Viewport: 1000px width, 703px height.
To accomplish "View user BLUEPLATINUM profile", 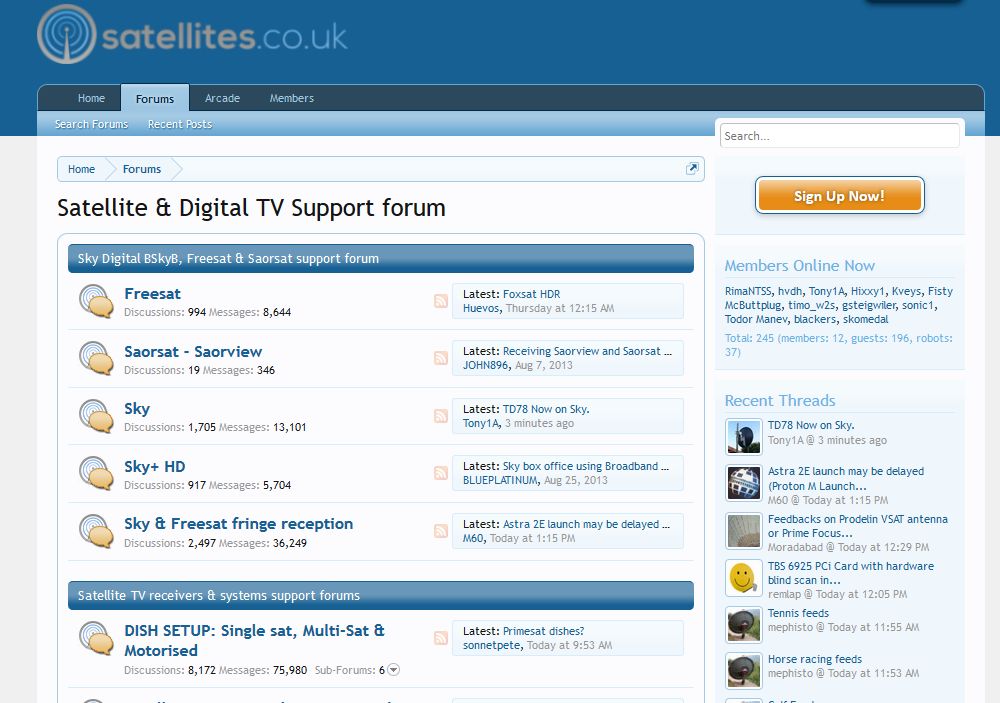I will click(x=500, y=480).
